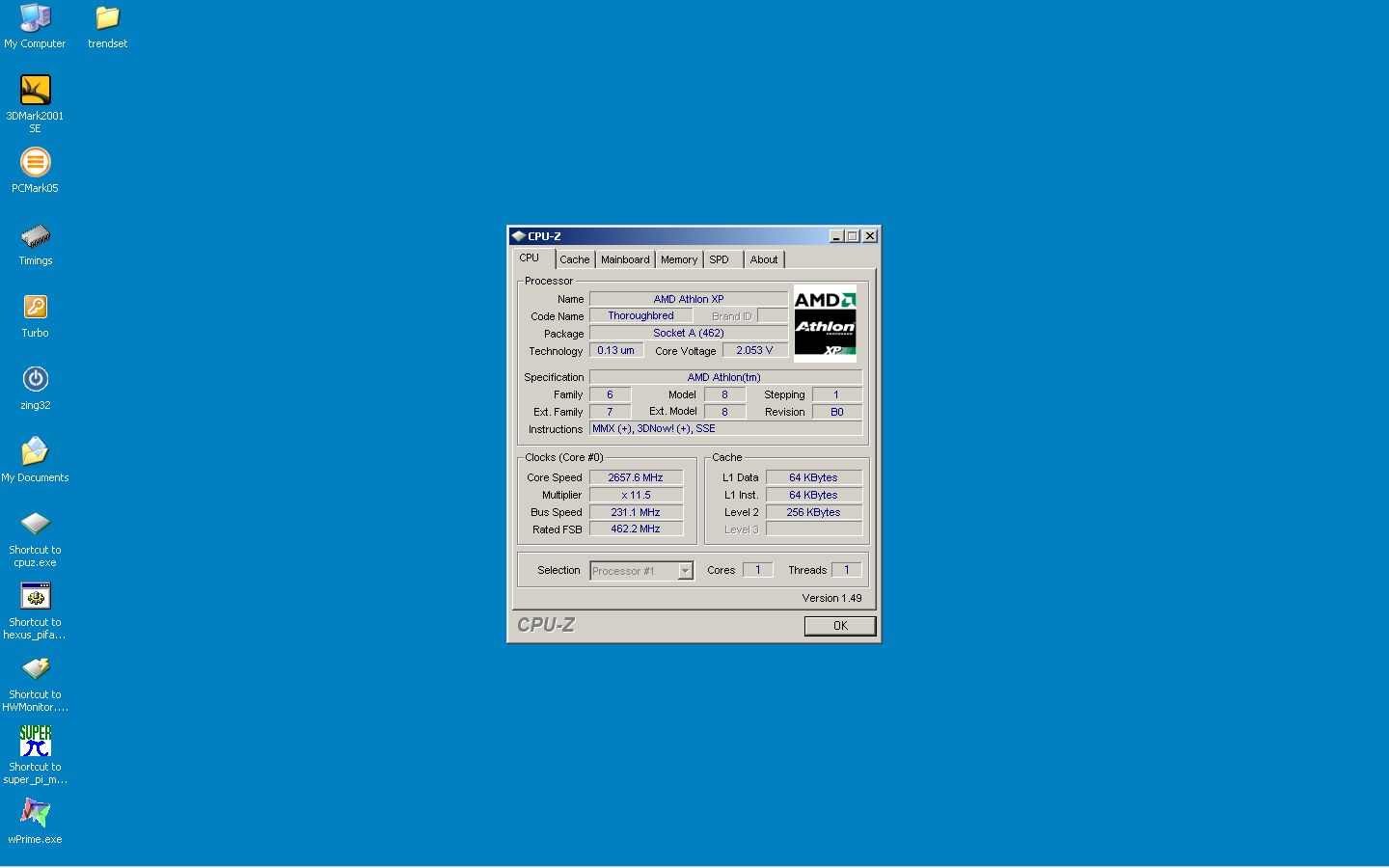Click the L1 Data cache value 64 KBytes
1389x868 pixels.
pyautogui.click(x=813, y=477)
